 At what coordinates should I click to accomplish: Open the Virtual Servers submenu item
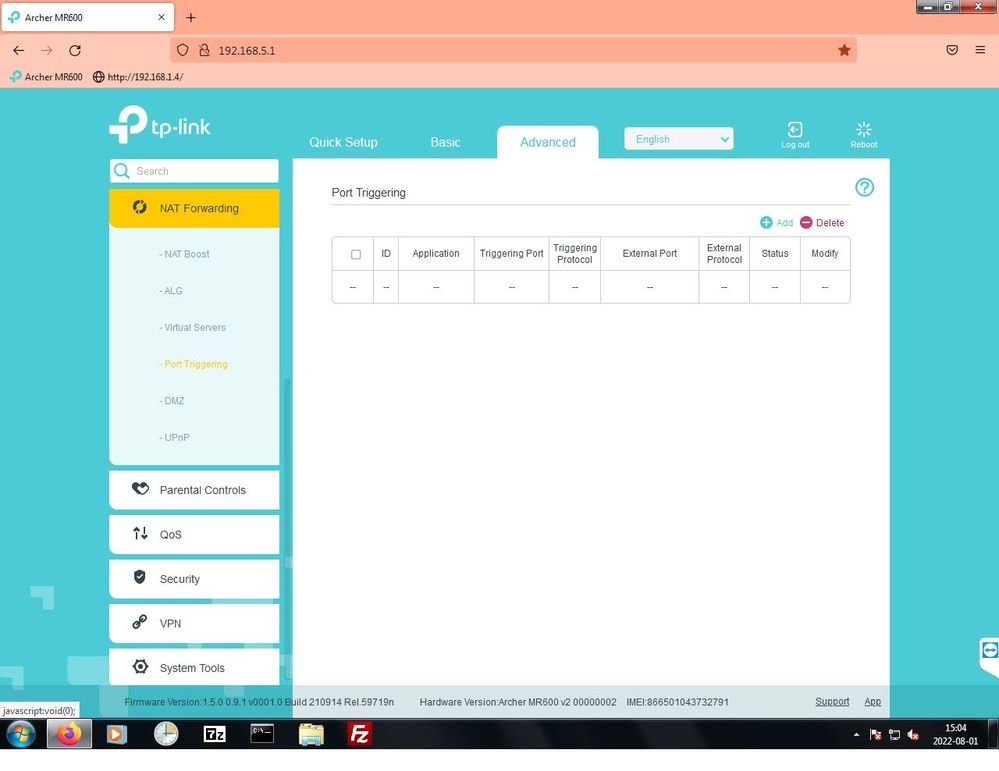pos(195,328)
